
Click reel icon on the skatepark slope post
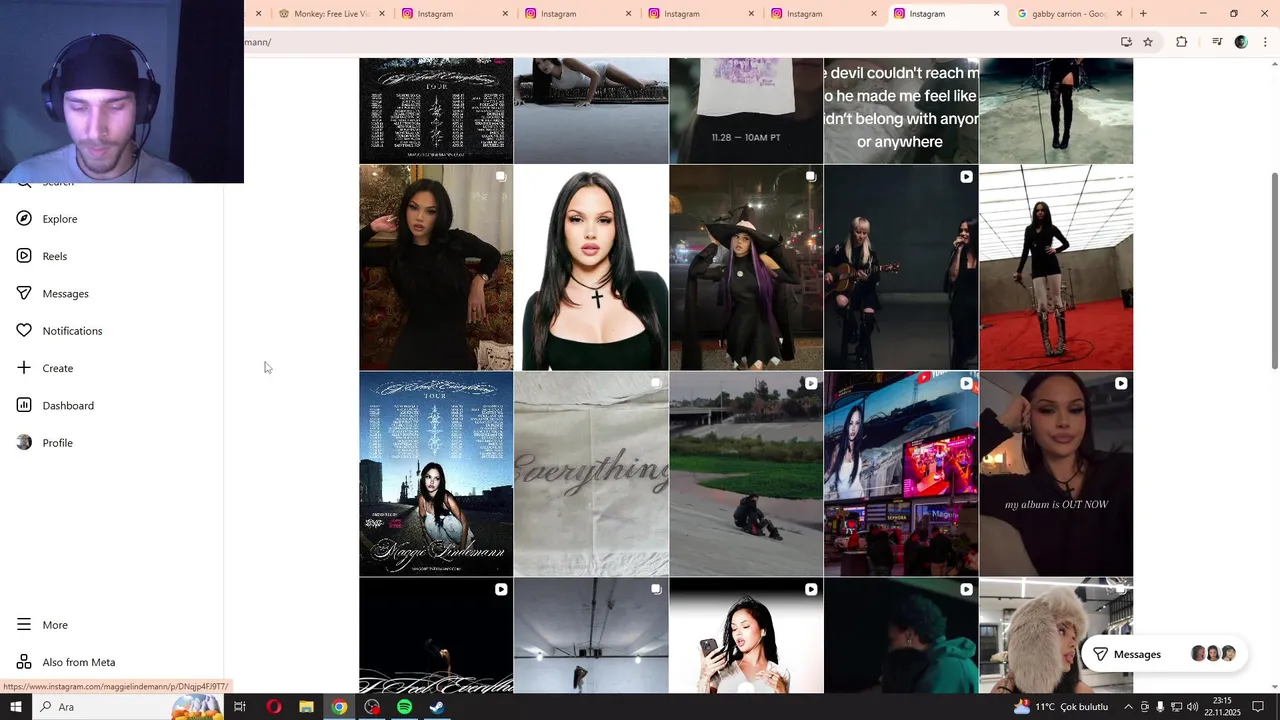(x=811, y=383)
